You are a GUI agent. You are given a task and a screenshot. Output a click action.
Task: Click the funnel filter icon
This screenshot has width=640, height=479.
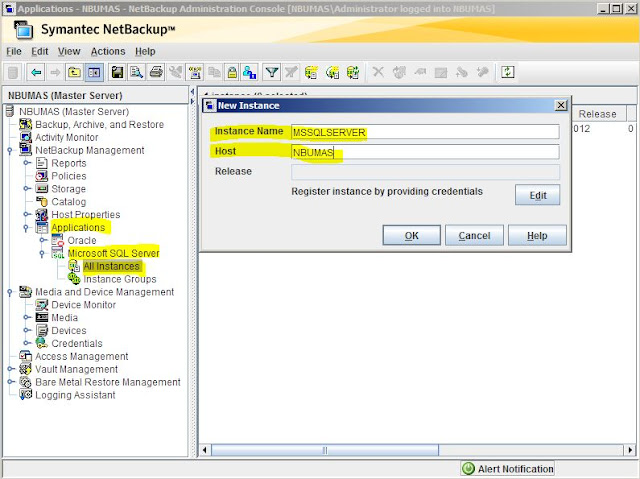272,73
